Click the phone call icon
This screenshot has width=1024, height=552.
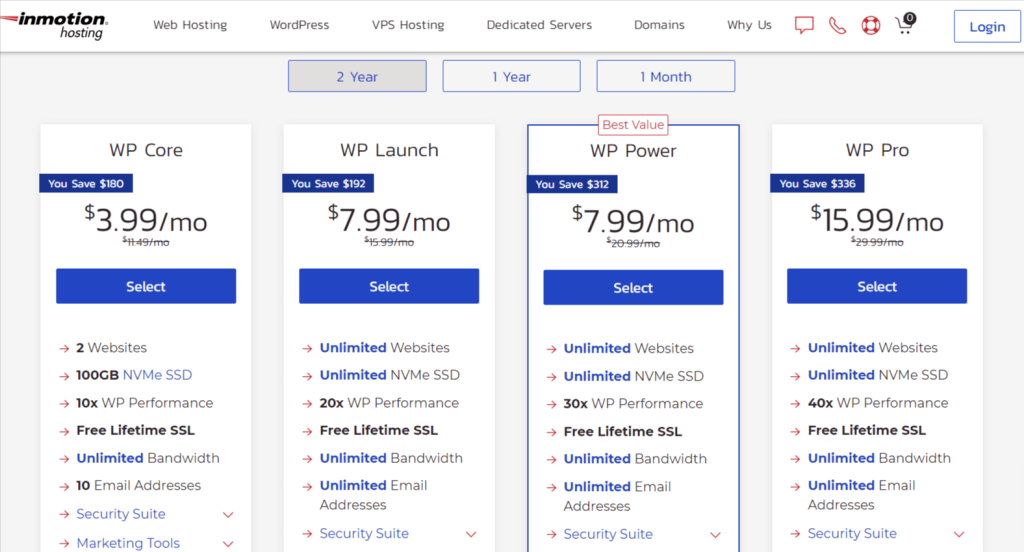click(x=837, y=25)
